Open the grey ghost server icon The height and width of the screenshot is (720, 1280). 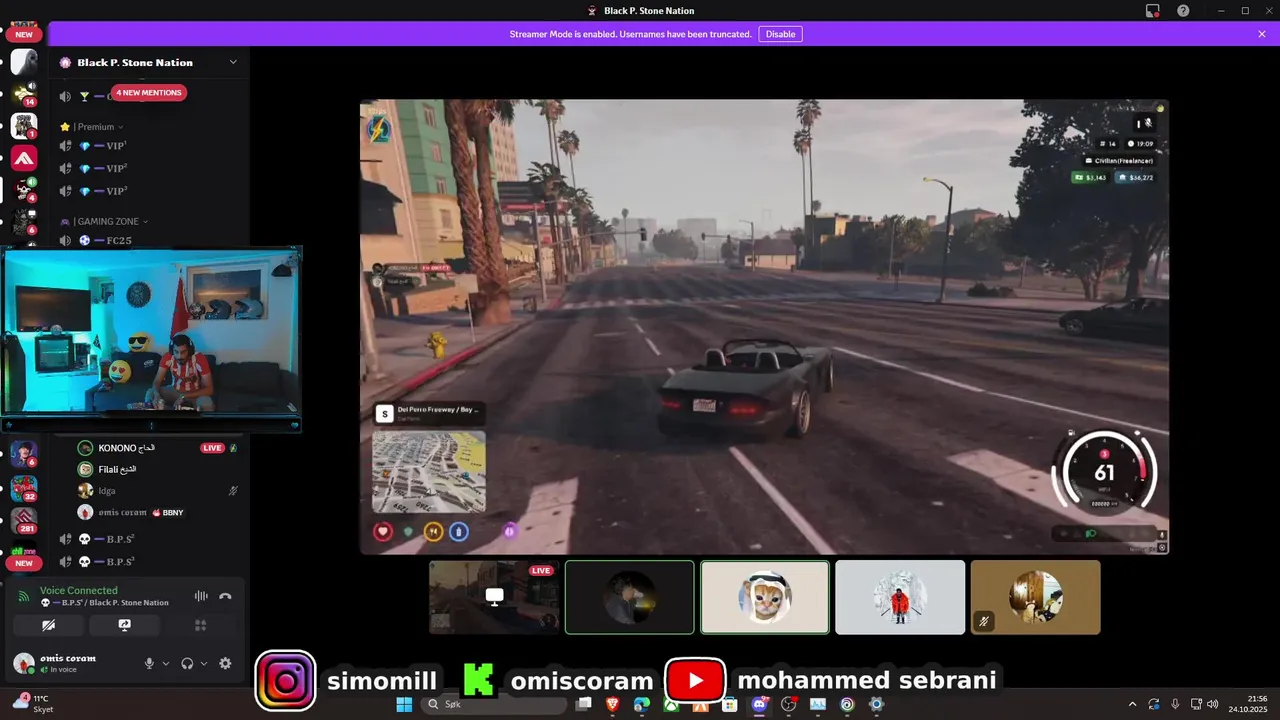tap(23, 62)
